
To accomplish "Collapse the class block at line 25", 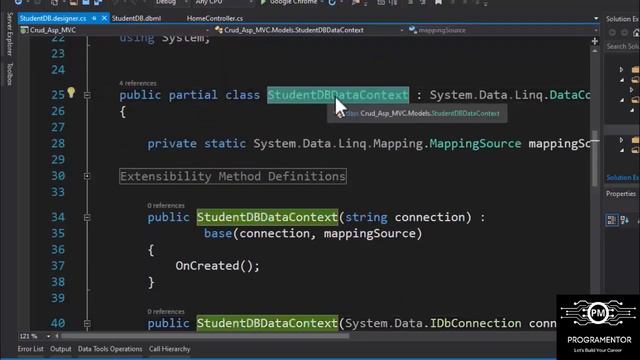I will pyautogui.click(x=87, y=95).
